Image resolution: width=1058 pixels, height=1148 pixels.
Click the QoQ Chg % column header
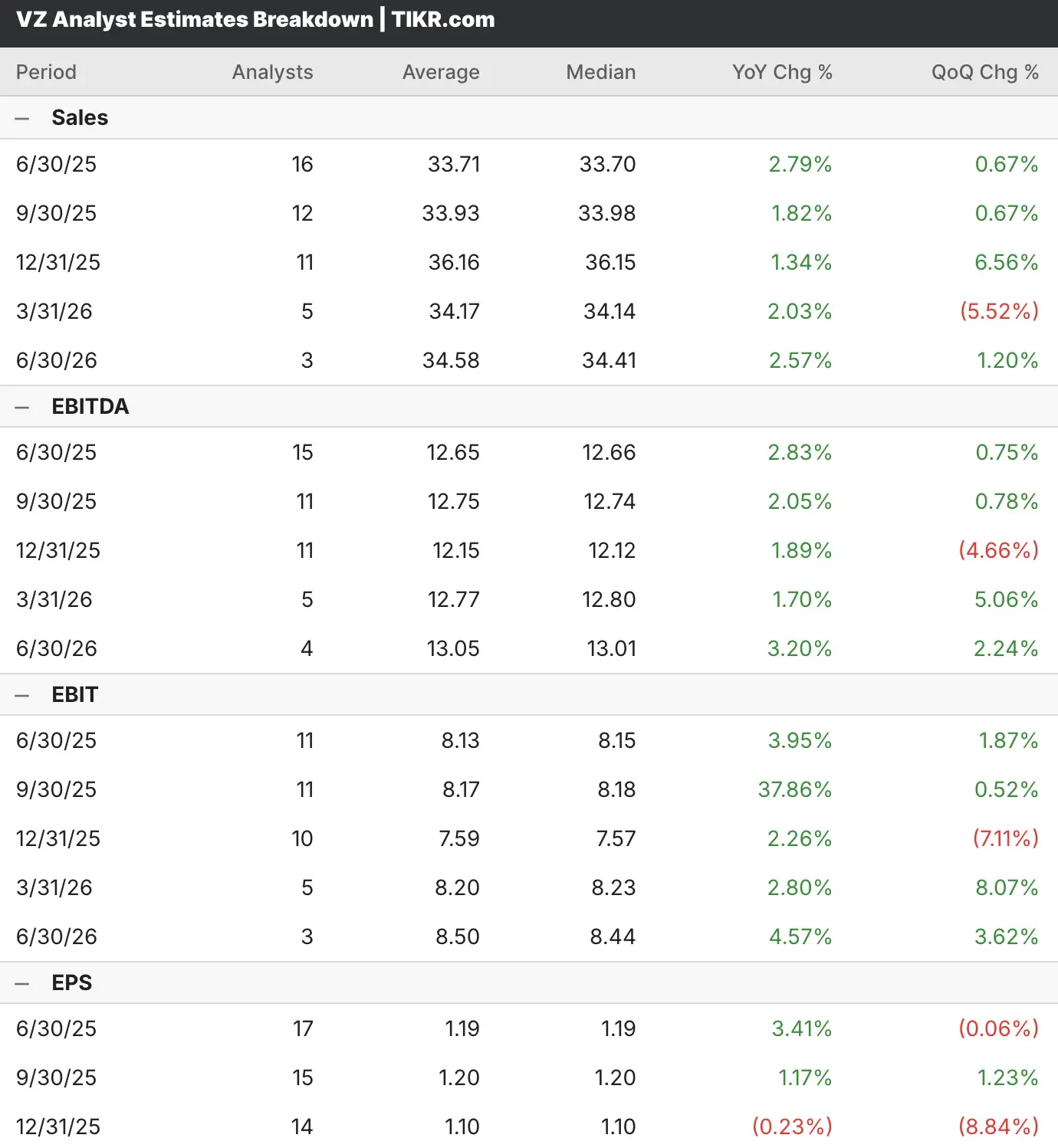[x=984, y=72]
